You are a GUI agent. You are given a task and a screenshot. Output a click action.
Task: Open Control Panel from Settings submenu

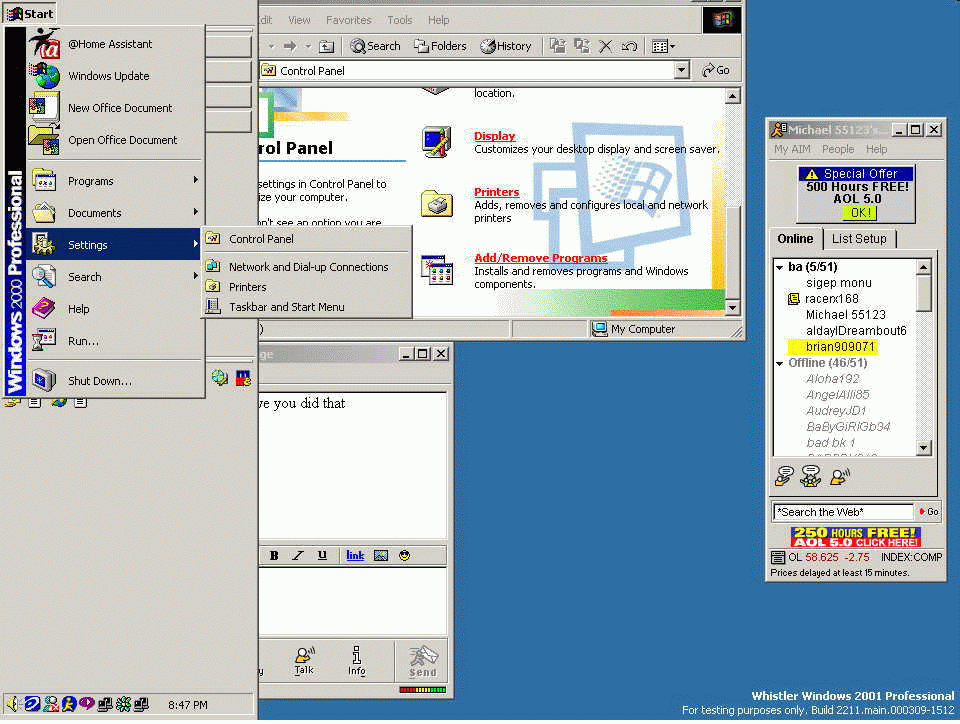tap(307, 239)
